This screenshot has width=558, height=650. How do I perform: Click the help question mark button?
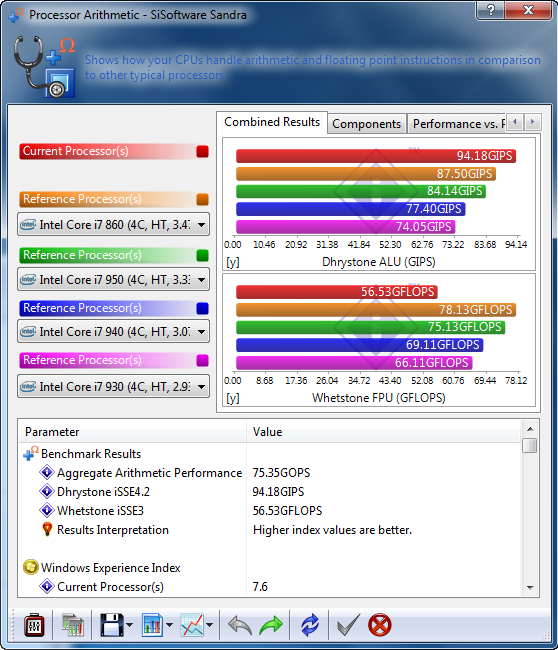tap(491, 10)
